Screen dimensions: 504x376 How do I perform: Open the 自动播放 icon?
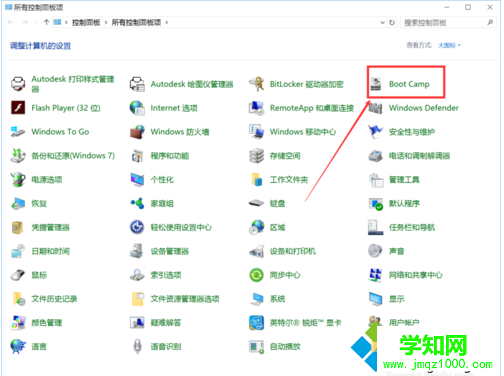256,347
